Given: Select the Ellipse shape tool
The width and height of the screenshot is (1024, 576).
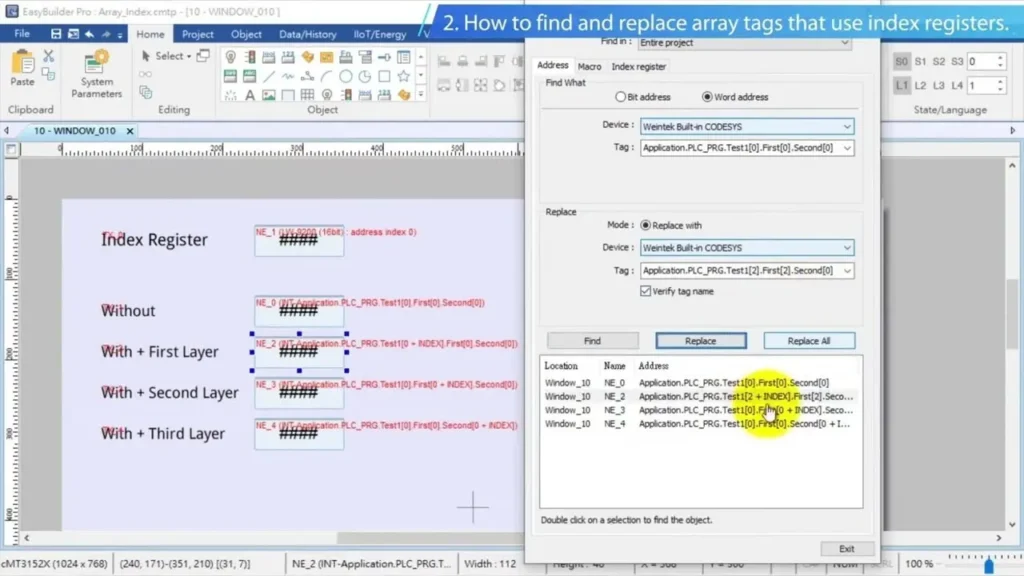Looking at the screenshot, I should pos(346,76).
